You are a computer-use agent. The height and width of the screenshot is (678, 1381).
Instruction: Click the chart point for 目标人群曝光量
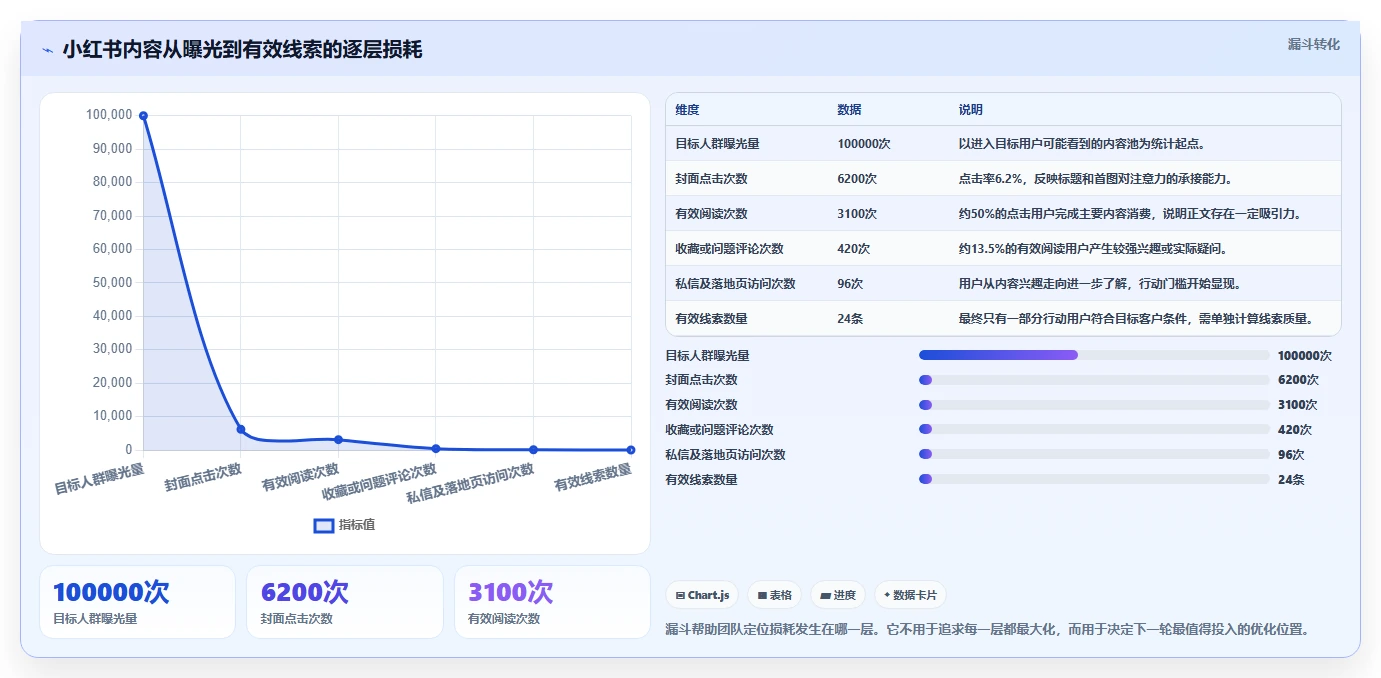coord(143,116)
